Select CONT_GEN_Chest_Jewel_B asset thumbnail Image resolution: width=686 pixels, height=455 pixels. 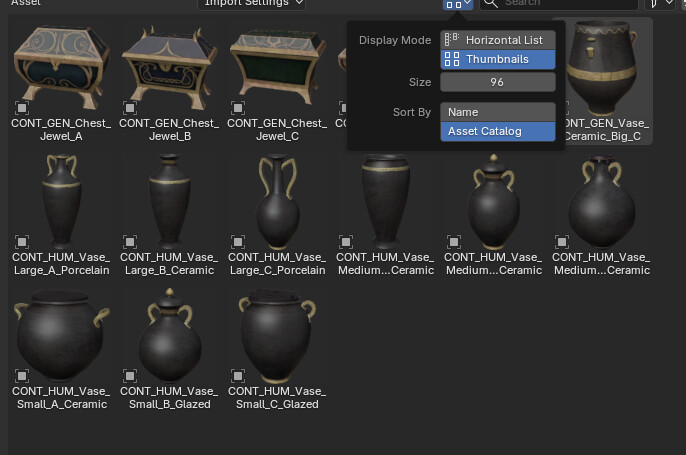coord(169,81)
